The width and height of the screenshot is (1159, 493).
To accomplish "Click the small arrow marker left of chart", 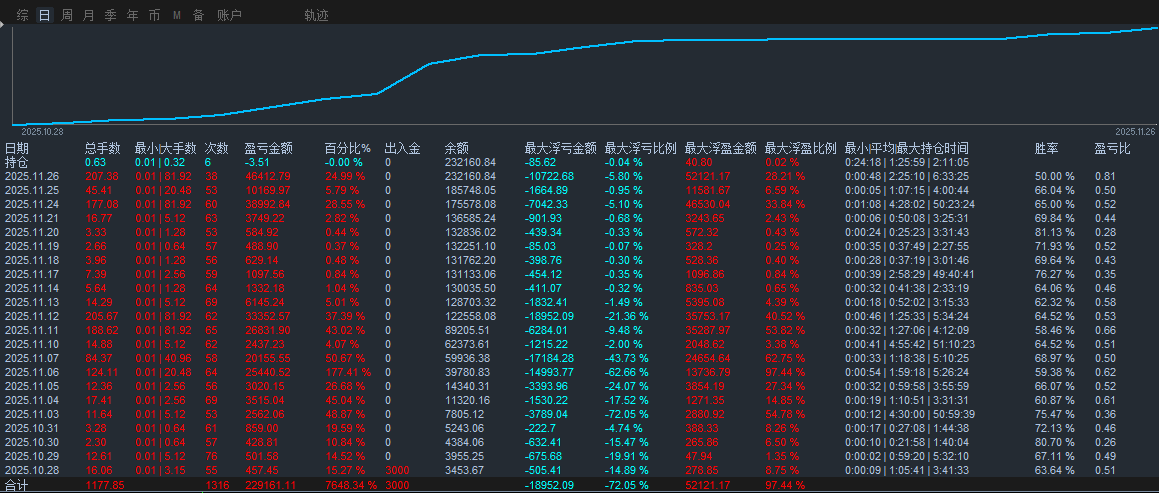I will (x=3, y=26).
